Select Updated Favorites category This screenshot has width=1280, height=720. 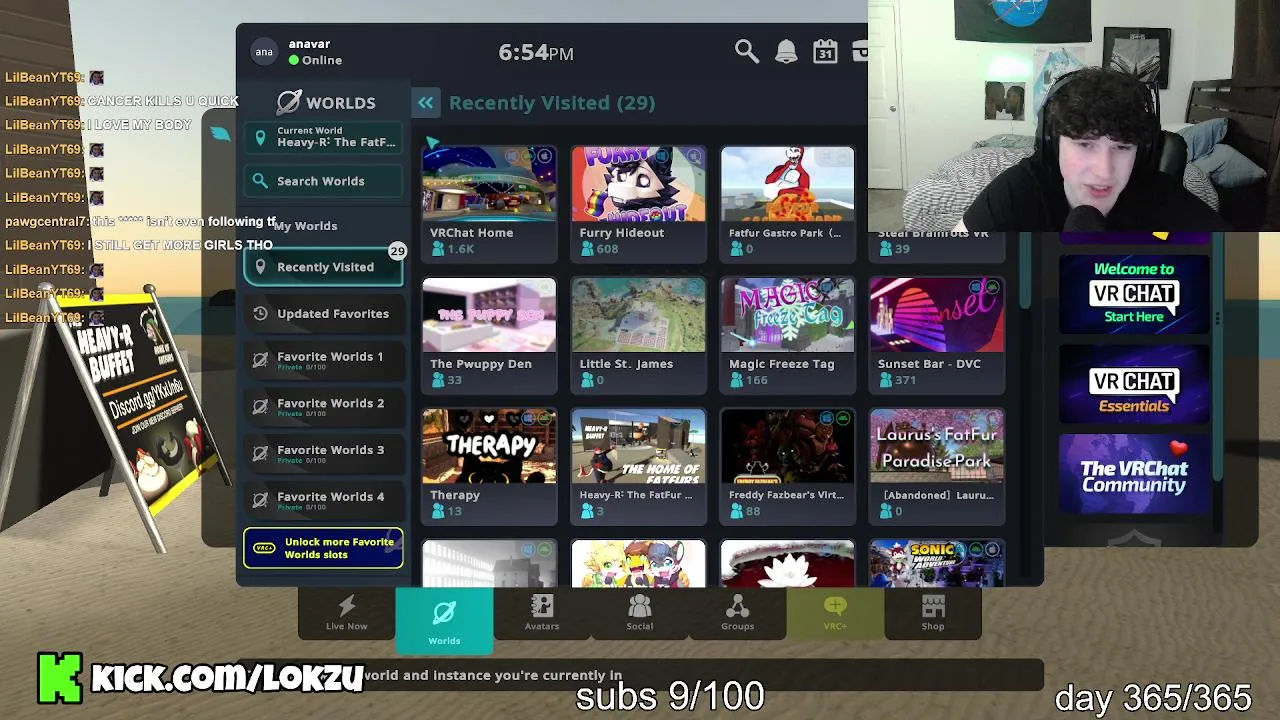click(x=323, y=314)
